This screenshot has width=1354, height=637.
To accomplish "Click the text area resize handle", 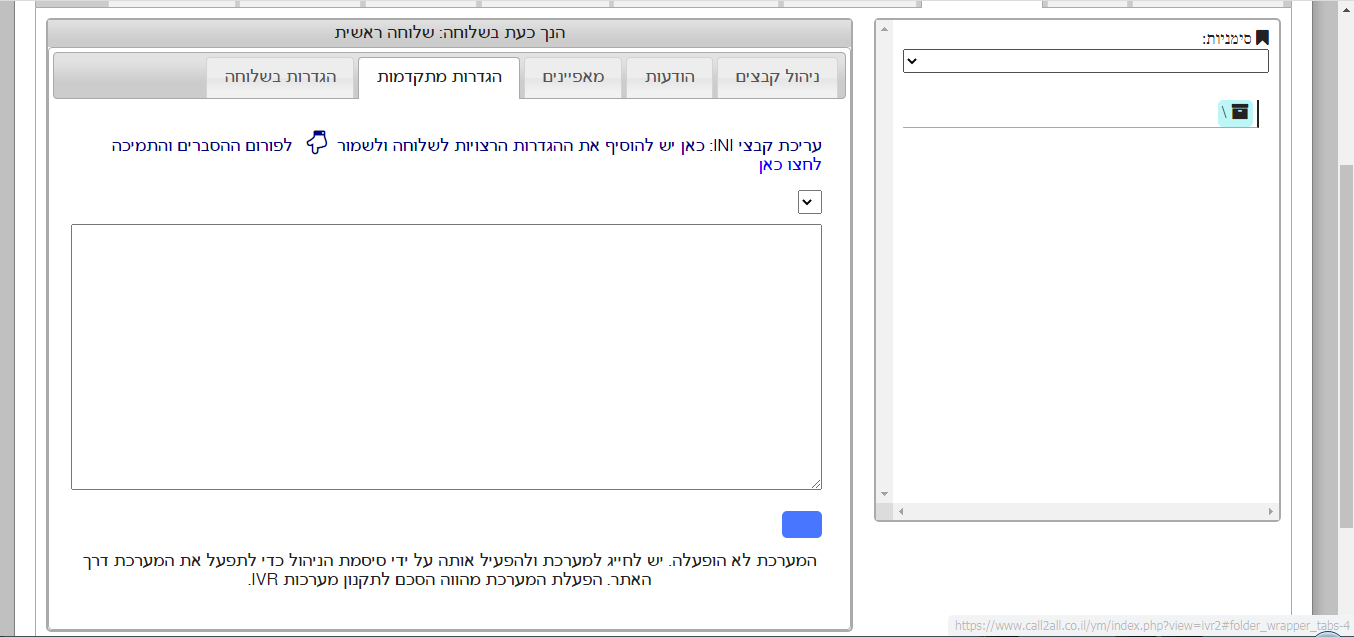I will (x=816, y=484).
